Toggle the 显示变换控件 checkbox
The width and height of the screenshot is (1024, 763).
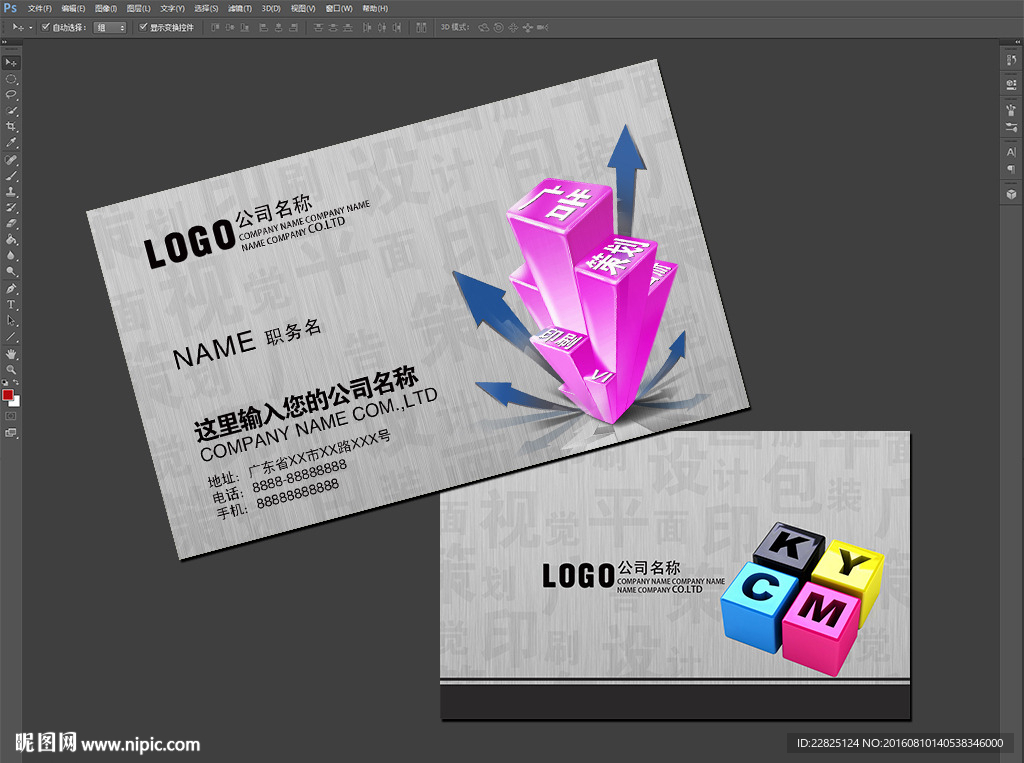click(143, 27)
